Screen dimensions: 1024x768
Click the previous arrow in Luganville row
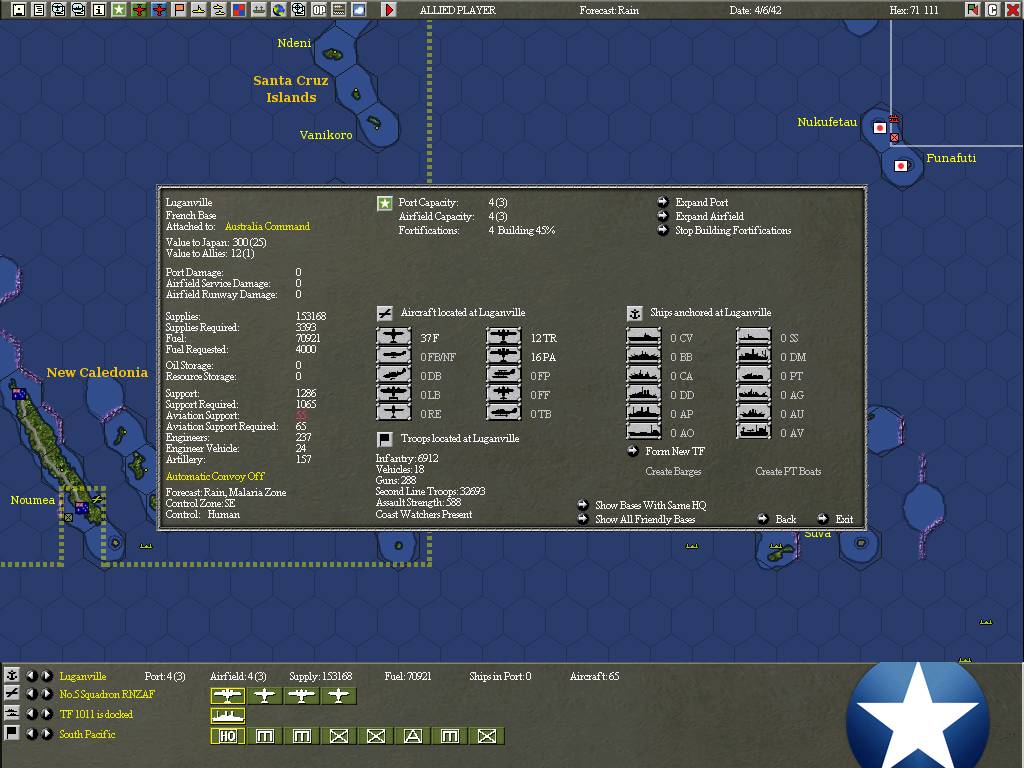tap(31, 676)
